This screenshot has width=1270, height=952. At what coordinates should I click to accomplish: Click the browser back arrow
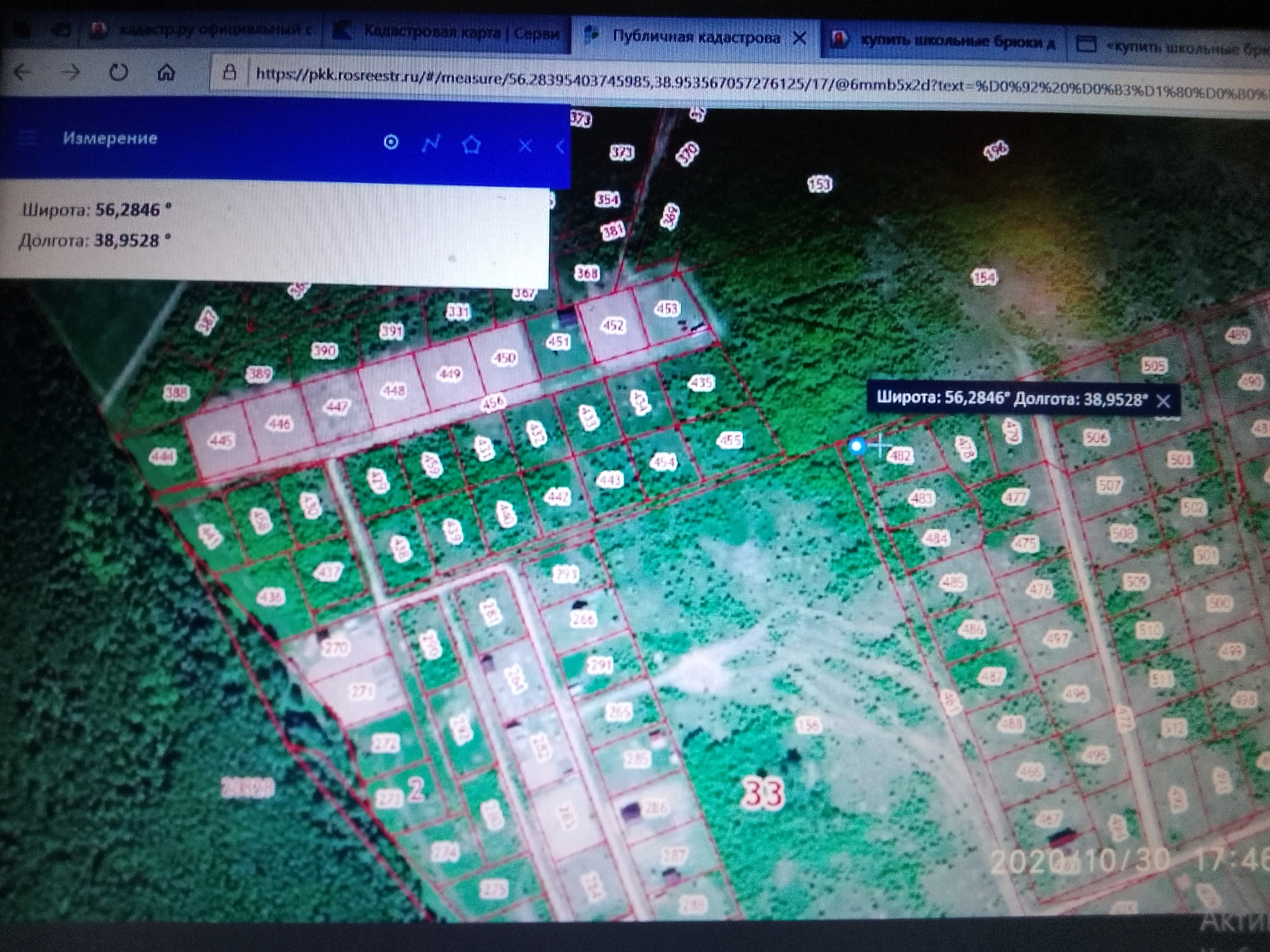click(23, 72)
